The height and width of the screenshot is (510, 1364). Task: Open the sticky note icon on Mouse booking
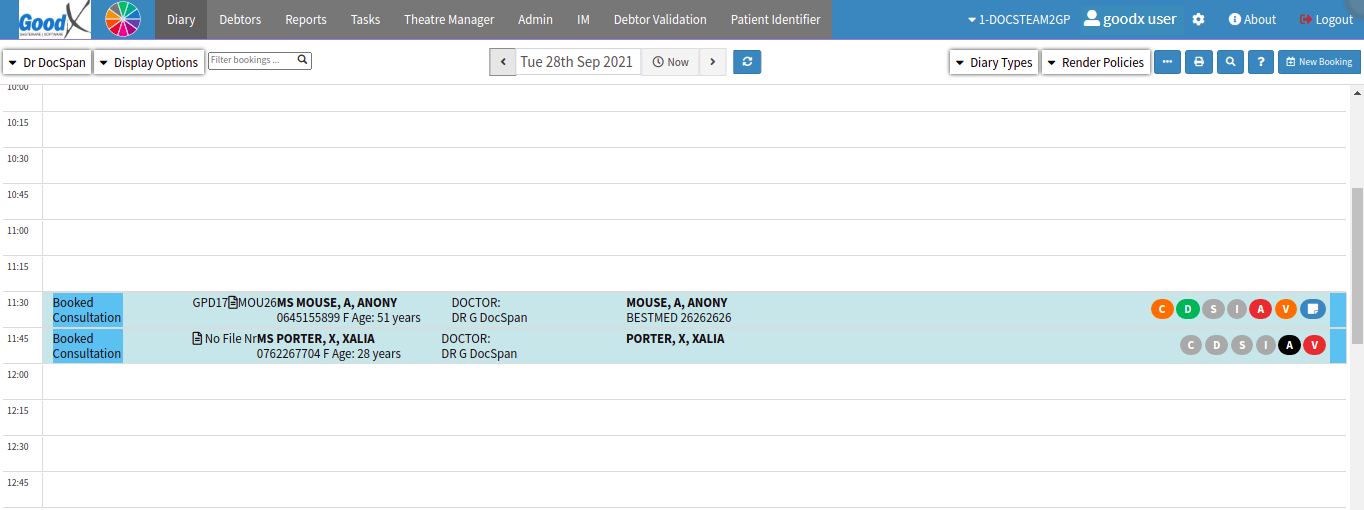coord(1312,309)
